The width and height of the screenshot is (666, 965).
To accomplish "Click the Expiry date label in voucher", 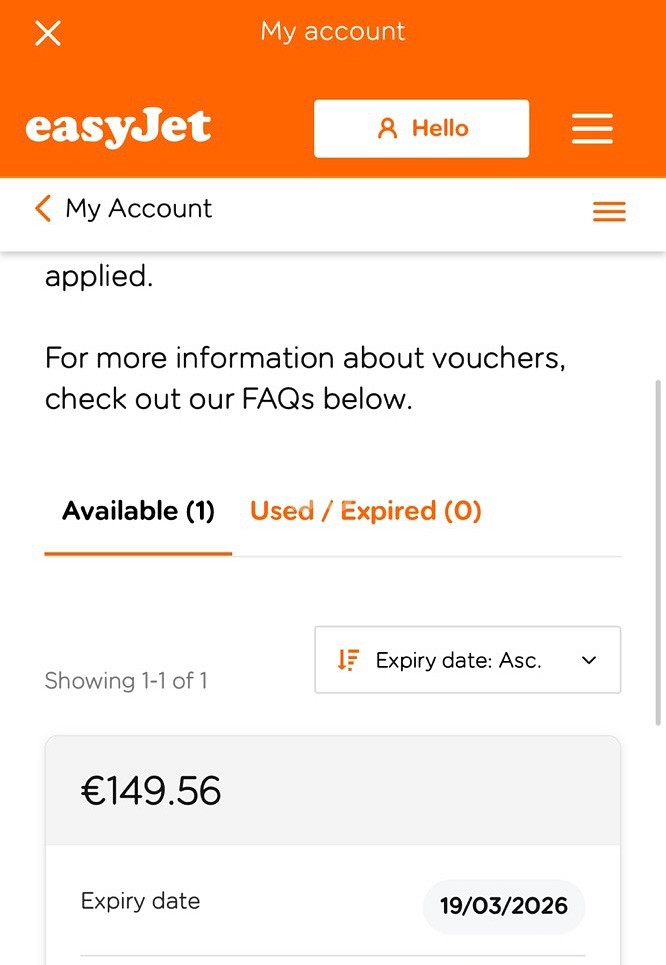I will 140,901.
